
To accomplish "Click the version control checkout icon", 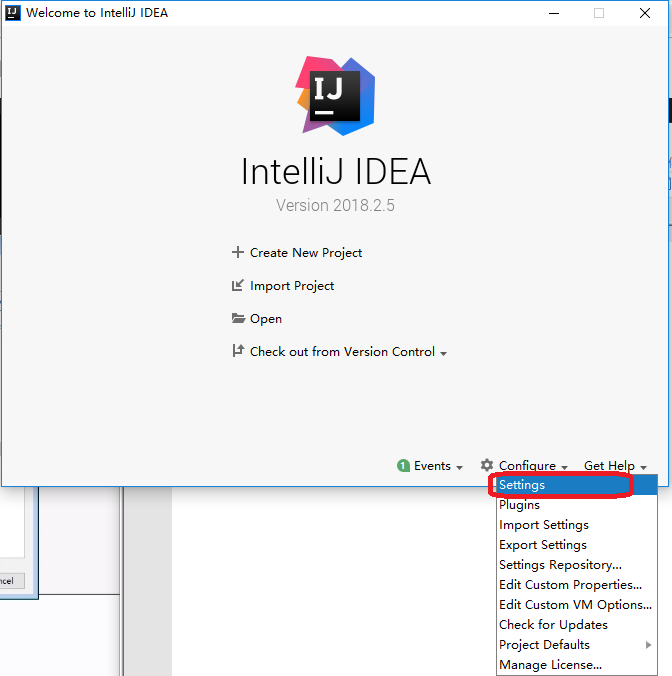I will coord(238,351).
